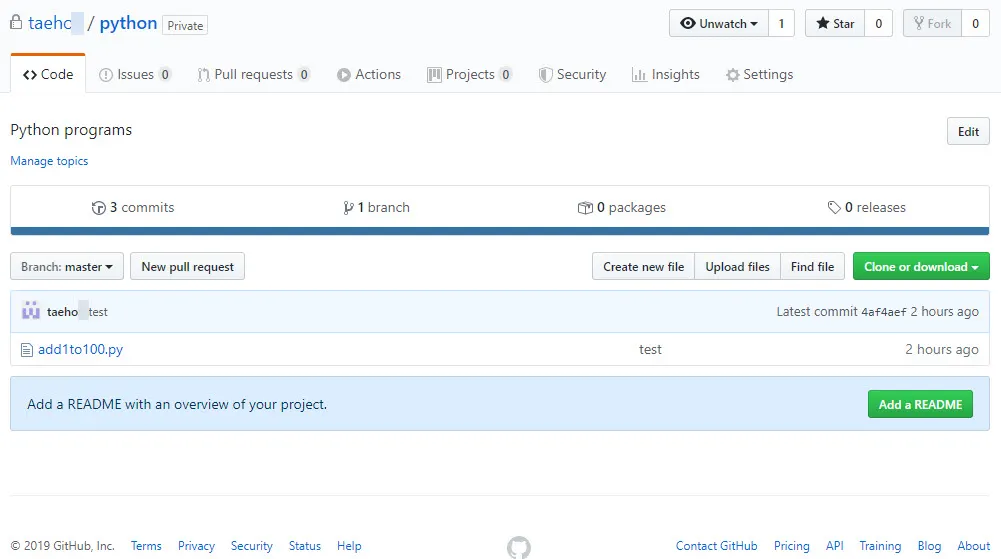Open the Security footer link
Viewport: 1001px width, 559px height.
coord(252,546)
